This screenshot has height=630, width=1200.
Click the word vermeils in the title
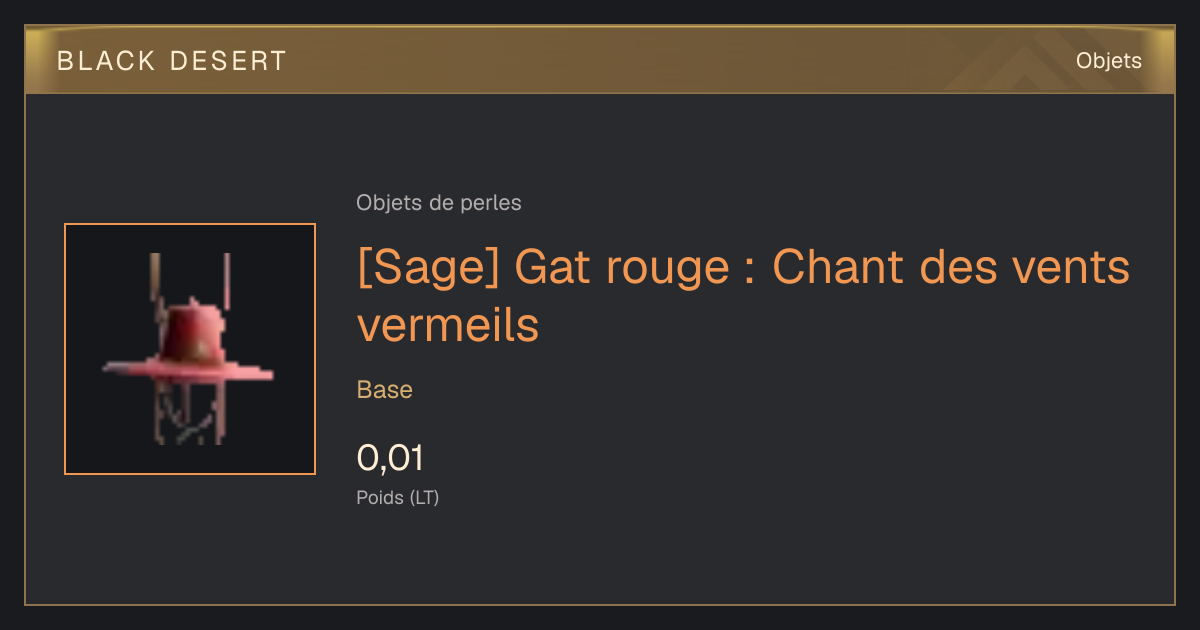pos(448,325)
